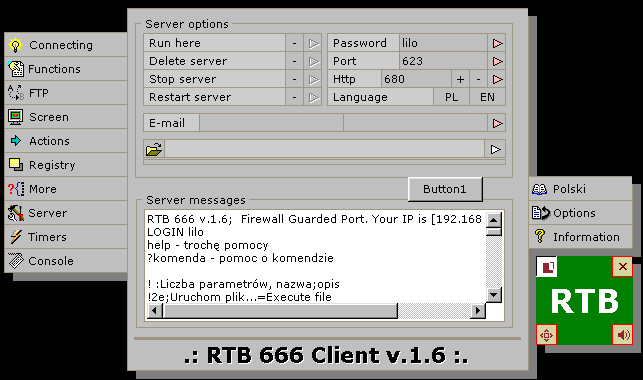Click the plus button for Http port
This screenshot has width=643, height=380.
(460, 79)
